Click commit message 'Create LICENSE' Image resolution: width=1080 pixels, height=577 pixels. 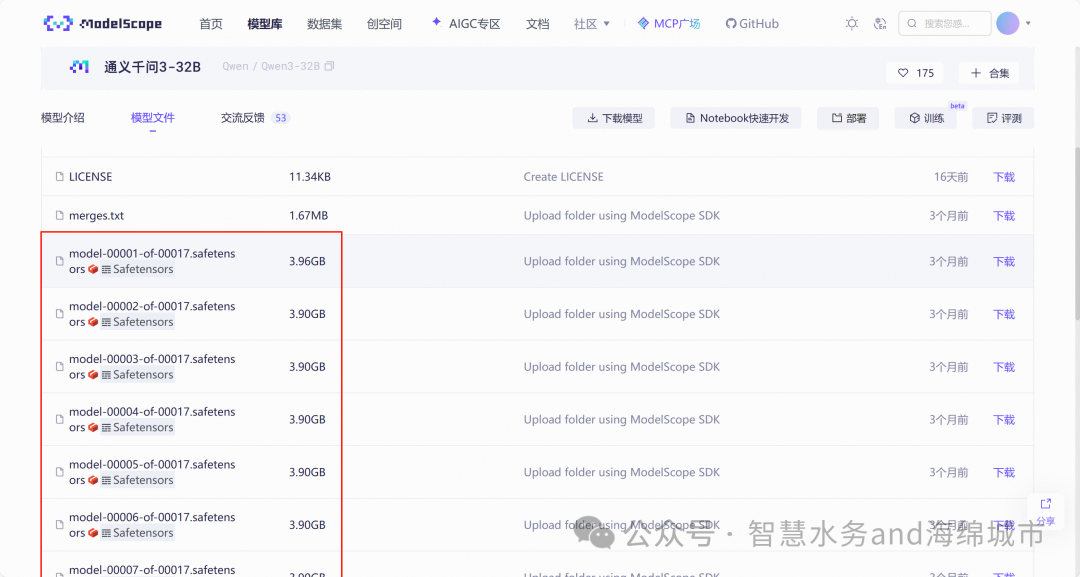tap(563, 177)
